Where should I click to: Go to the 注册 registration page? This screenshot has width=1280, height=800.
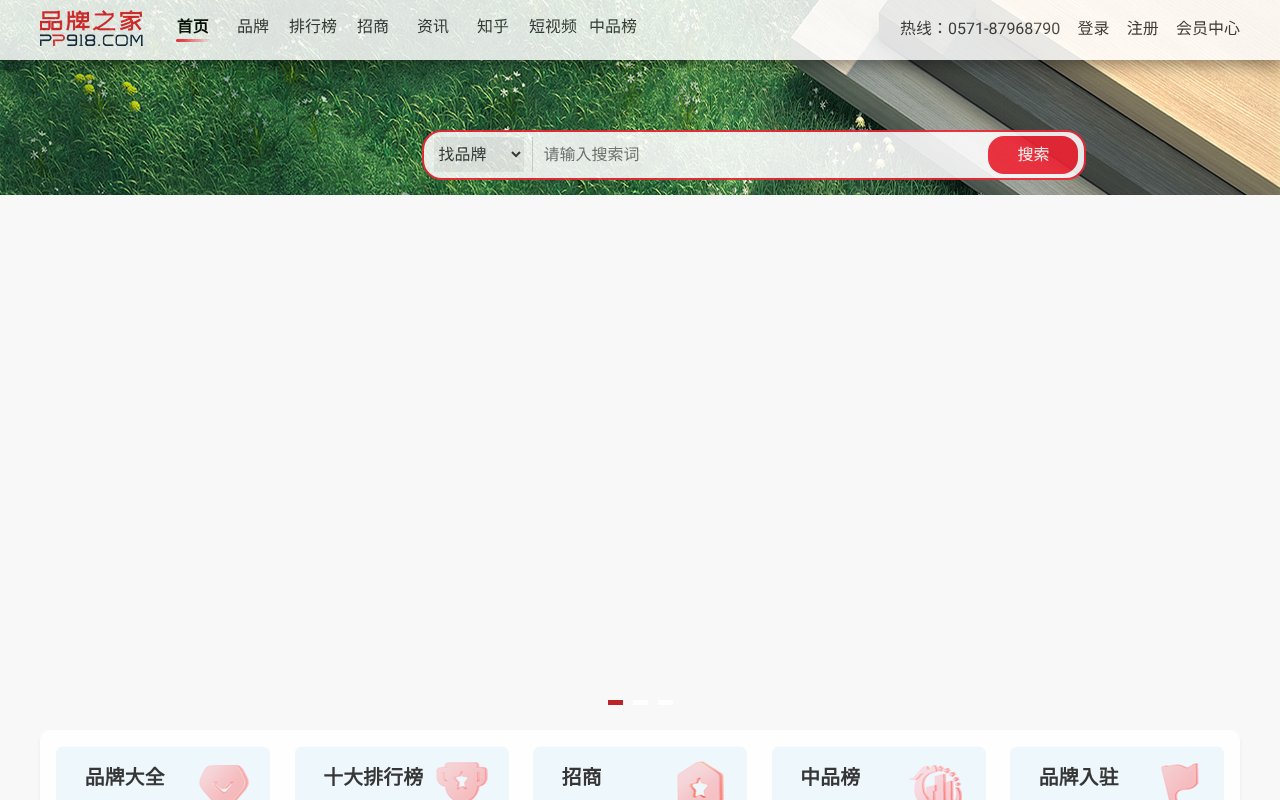1142,29
